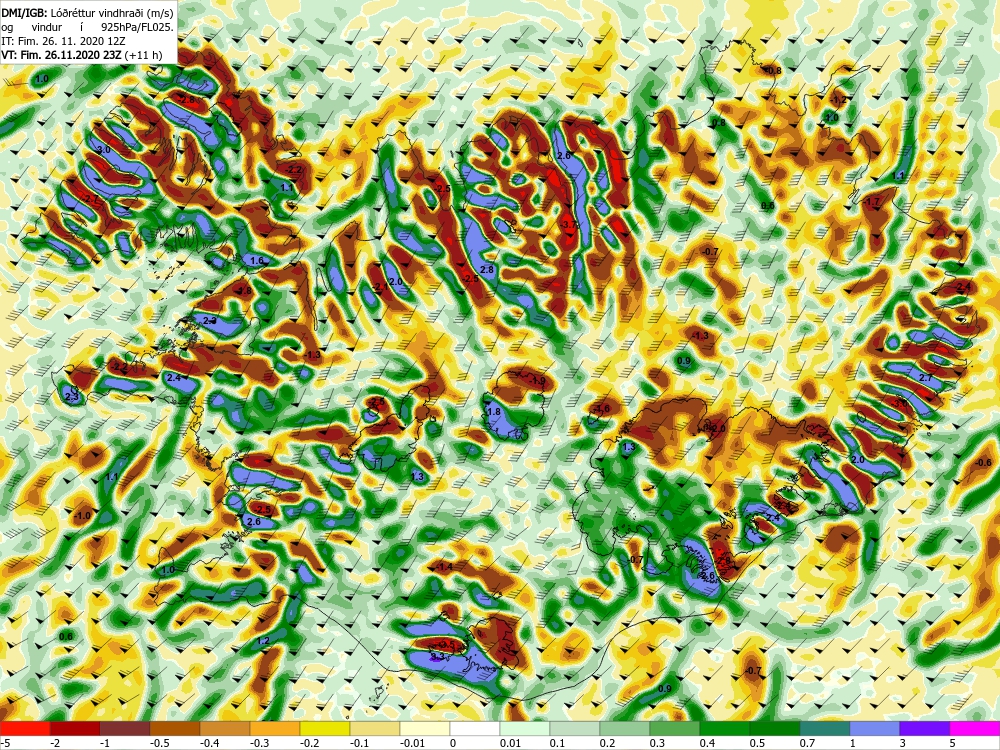Click the '-2.0' value label
This screenshot has height=750, width=1000.
(x=717, y=429)
